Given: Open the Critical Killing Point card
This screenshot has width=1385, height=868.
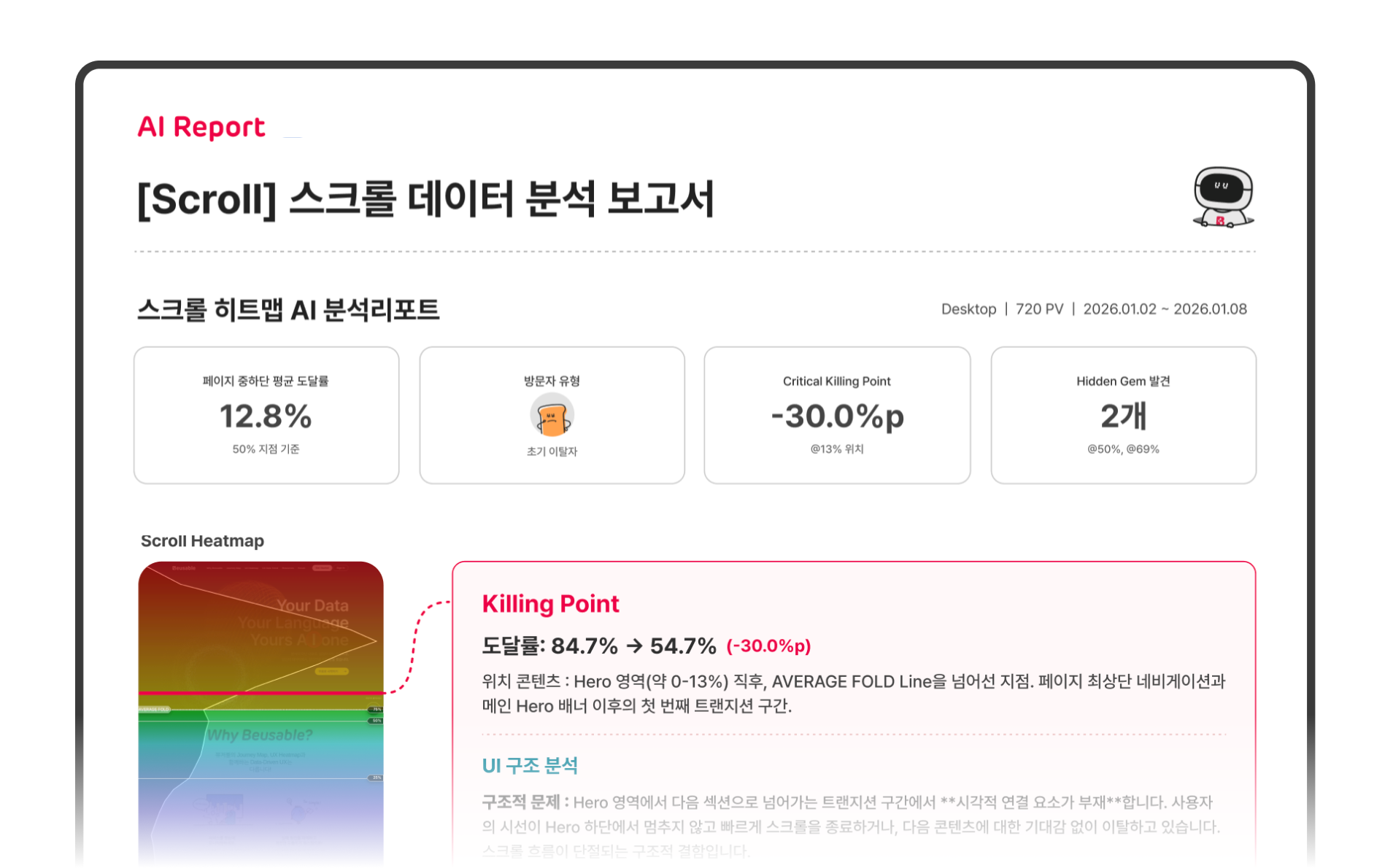Looking at the screenshot, I should [x=837, y=415].
